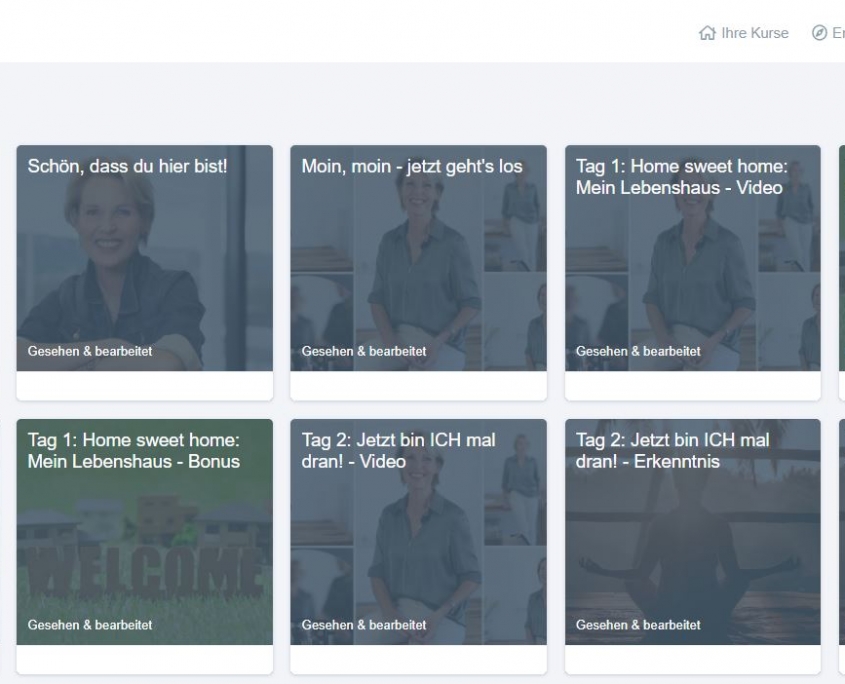
Task: Open title 'Tag 2: Jetzt bin ICH mal dran! - Video'
Action: click(398, 451)
